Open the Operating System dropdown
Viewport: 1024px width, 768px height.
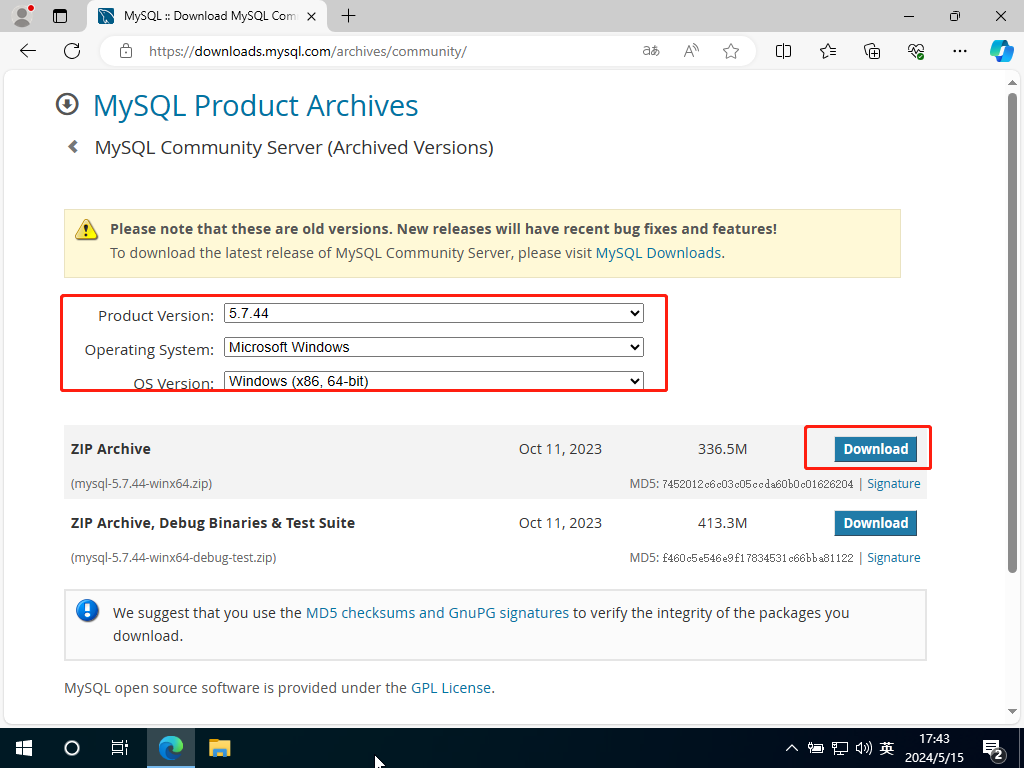click(x=433, y=348)
